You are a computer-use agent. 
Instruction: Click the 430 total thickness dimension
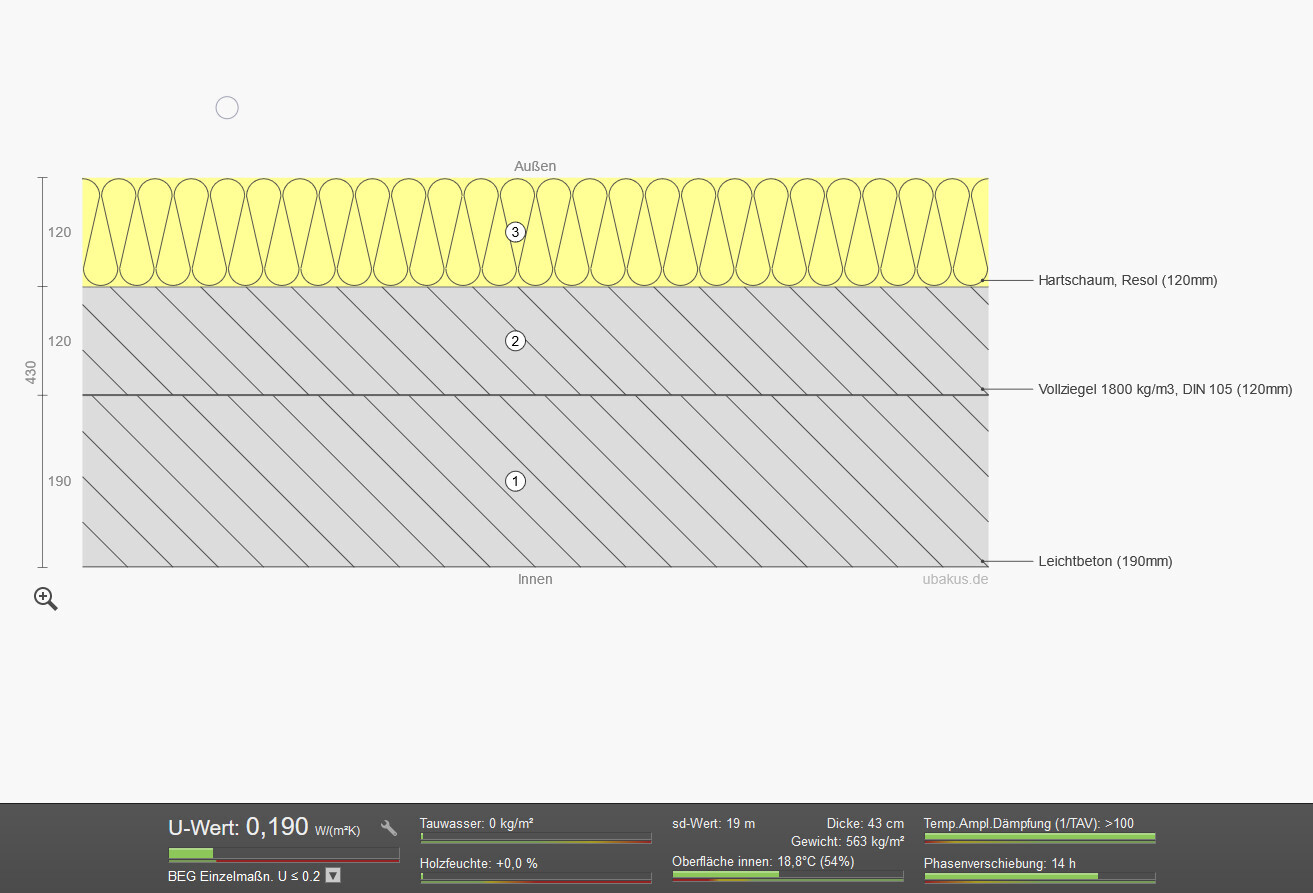[x=31, y=372]
